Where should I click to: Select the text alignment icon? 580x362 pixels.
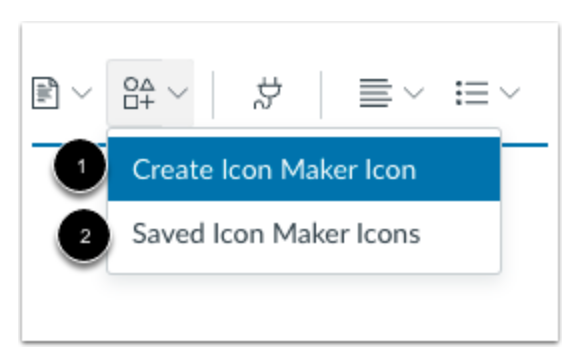click(375, 93)
